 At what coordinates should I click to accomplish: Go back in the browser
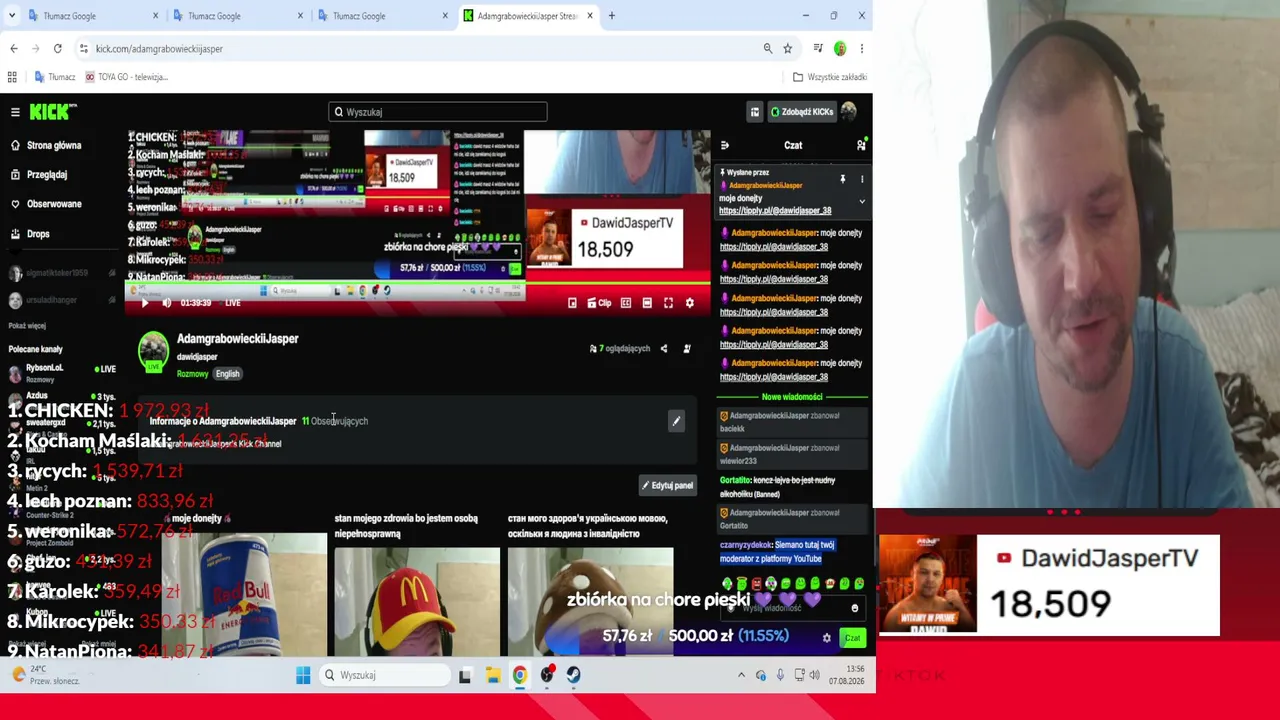coord(14,48)
